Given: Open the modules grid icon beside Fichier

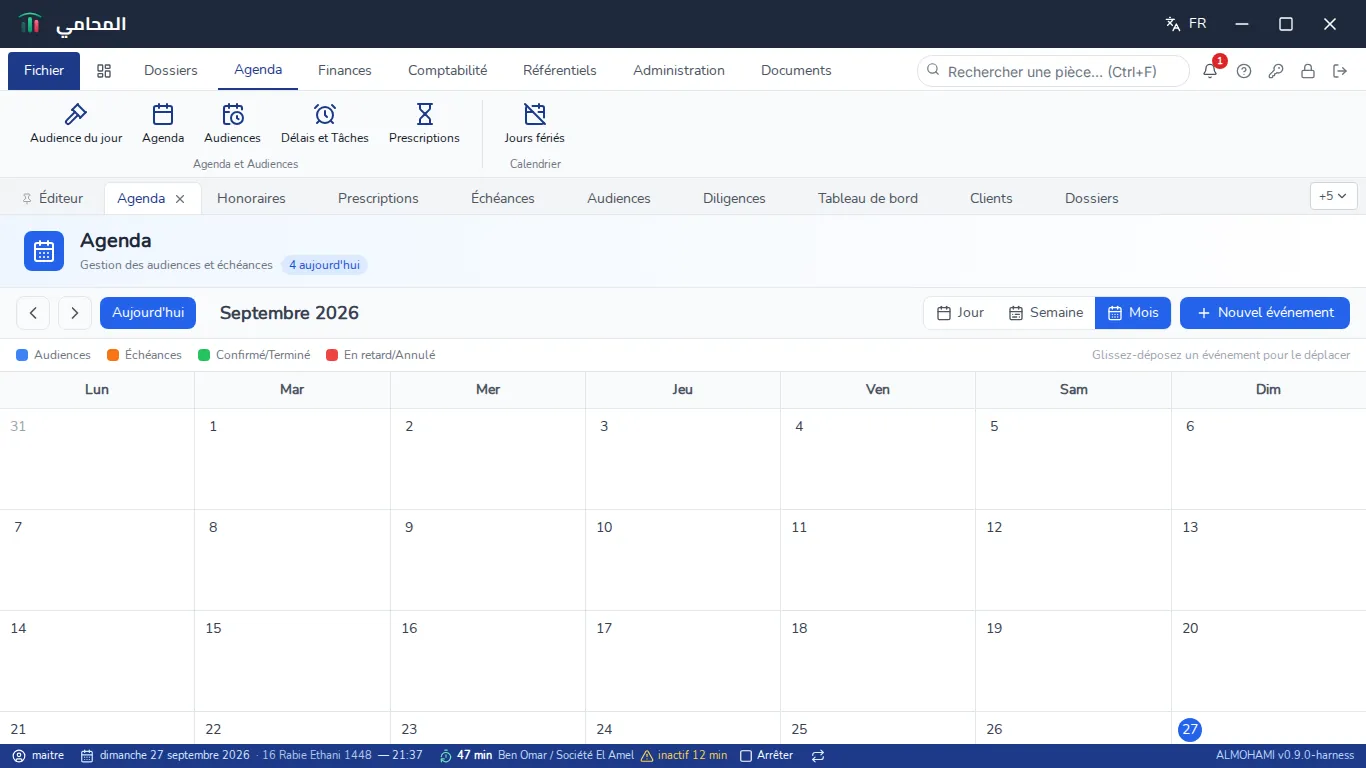Looking at the screenshot, I should click(104, 71).
